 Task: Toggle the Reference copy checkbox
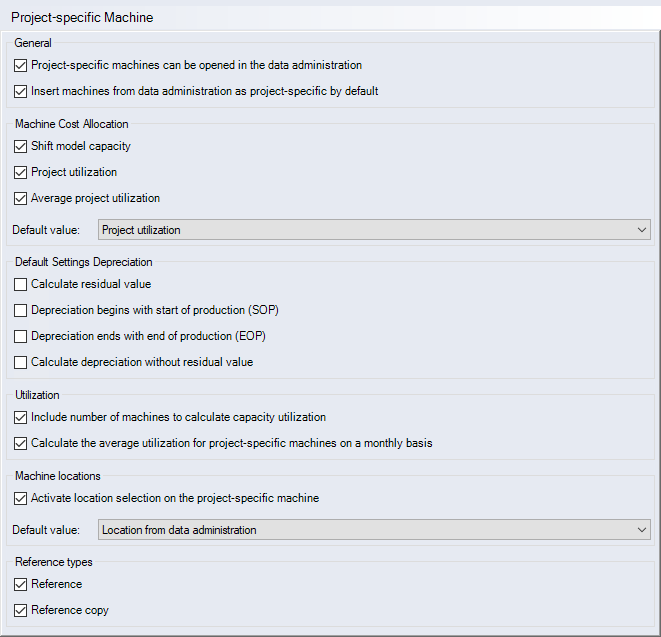point(21,610)
